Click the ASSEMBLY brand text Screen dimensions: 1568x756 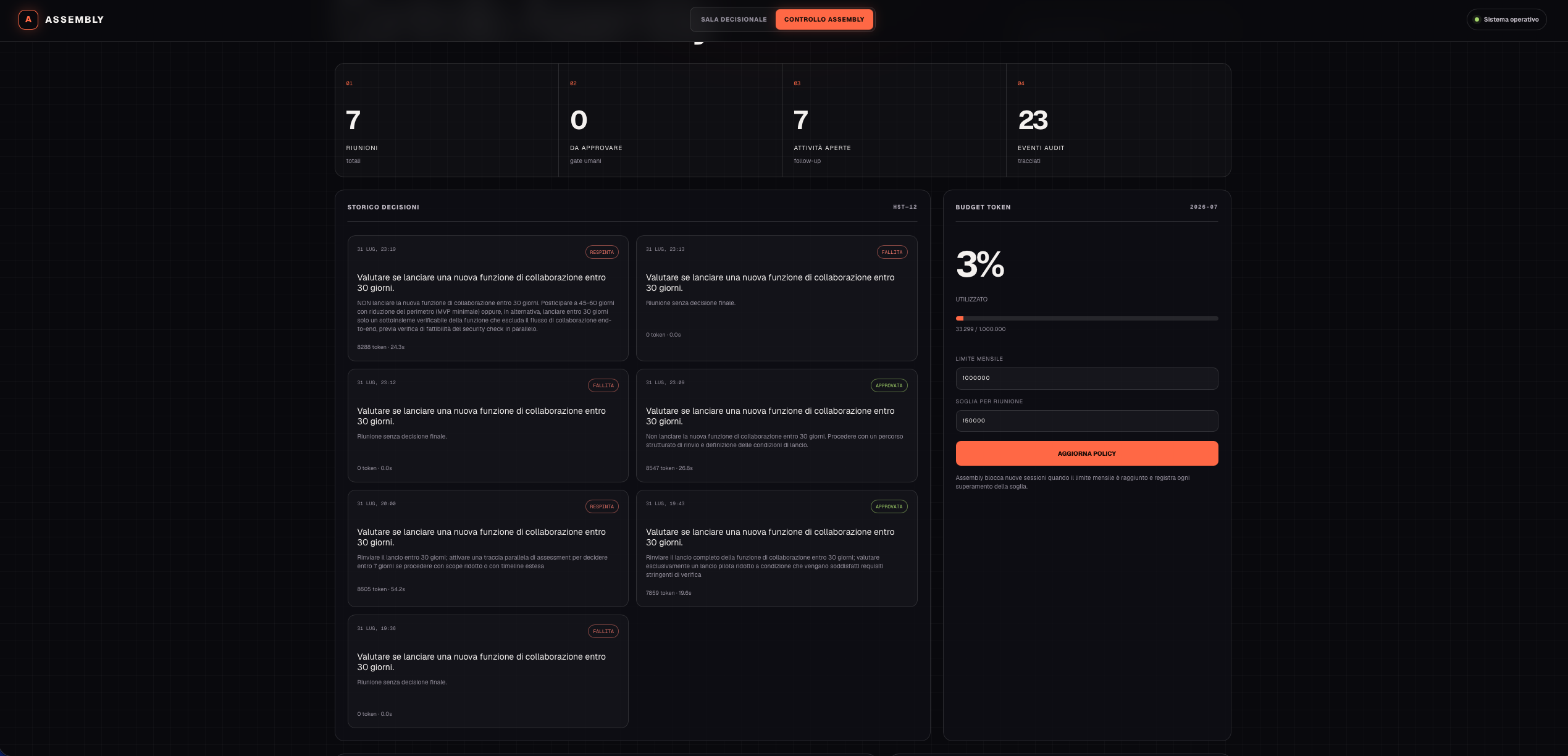click(74, 20)
